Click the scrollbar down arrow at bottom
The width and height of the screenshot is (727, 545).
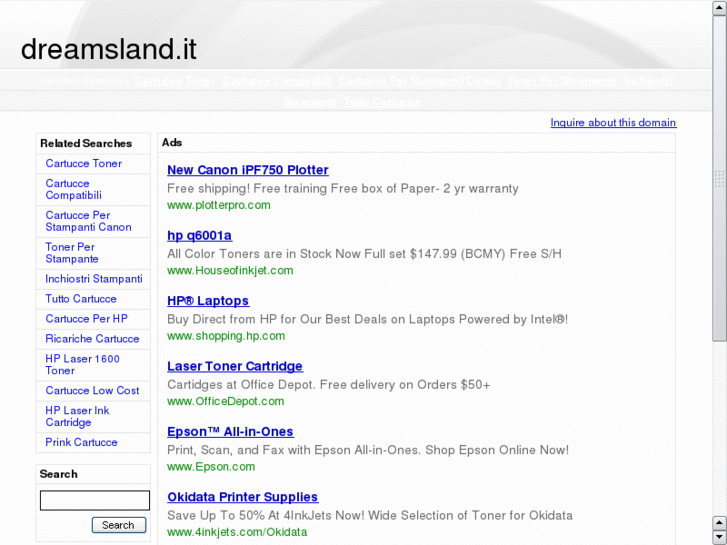tap(719, 537)
